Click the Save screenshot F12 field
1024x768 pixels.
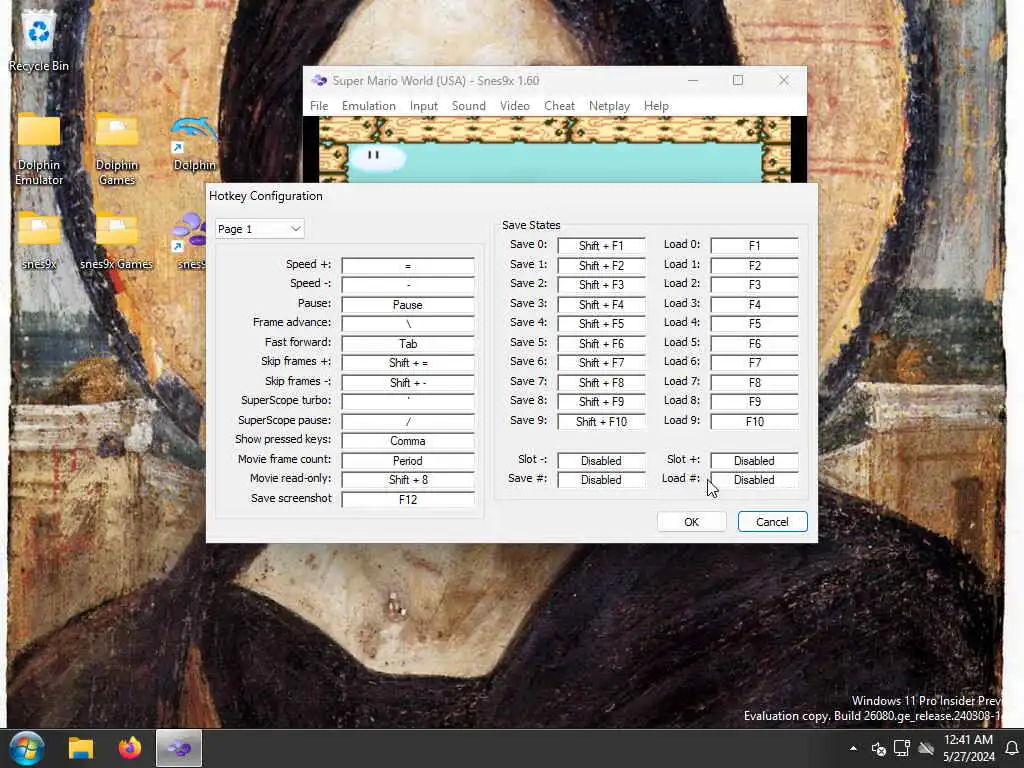point(408,500)
